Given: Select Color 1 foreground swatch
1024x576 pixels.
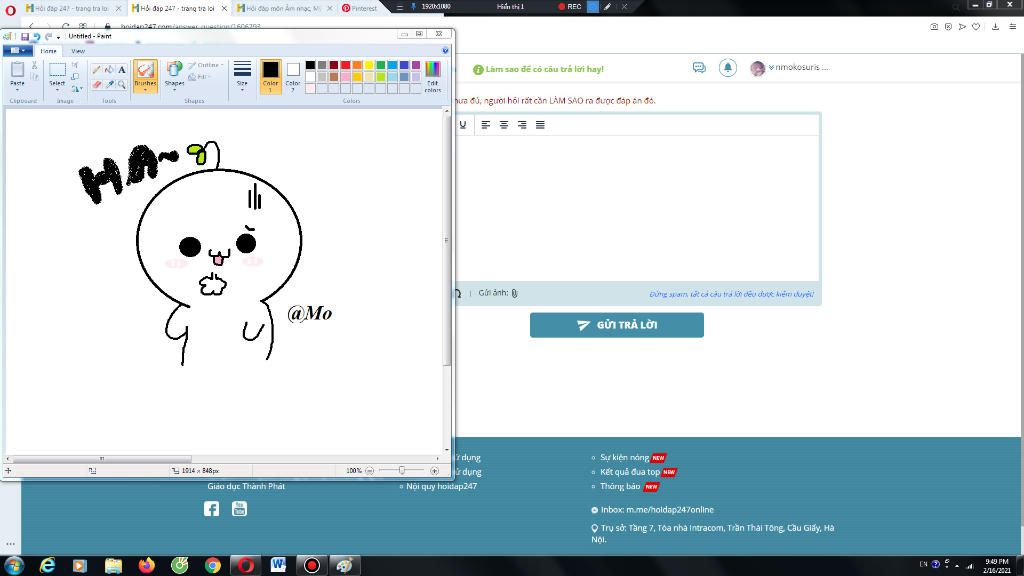Looking at the screenshot, I should (x=270, y=76).
